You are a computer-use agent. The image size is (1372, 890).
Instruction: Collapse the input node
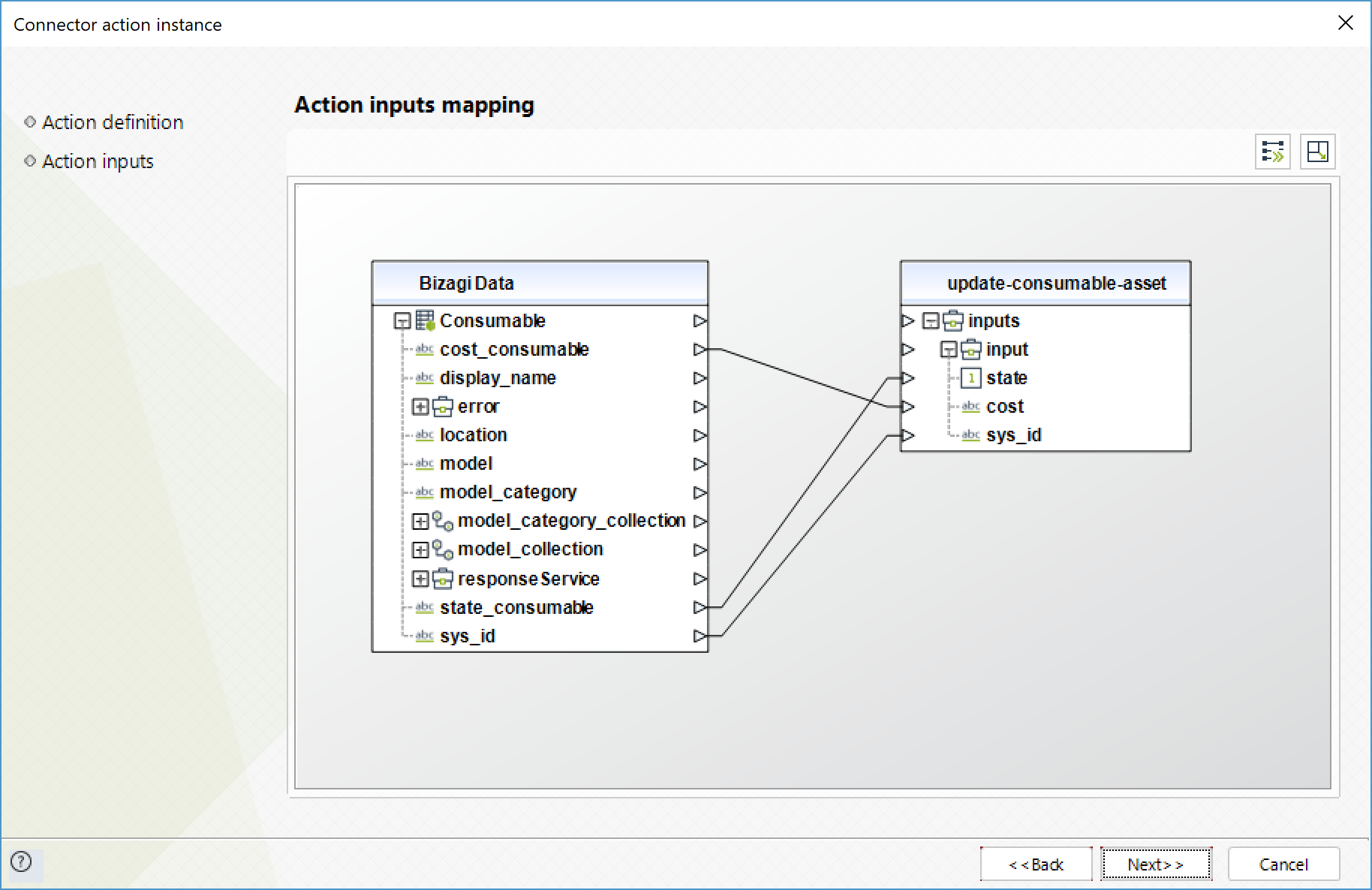(949, 350)
